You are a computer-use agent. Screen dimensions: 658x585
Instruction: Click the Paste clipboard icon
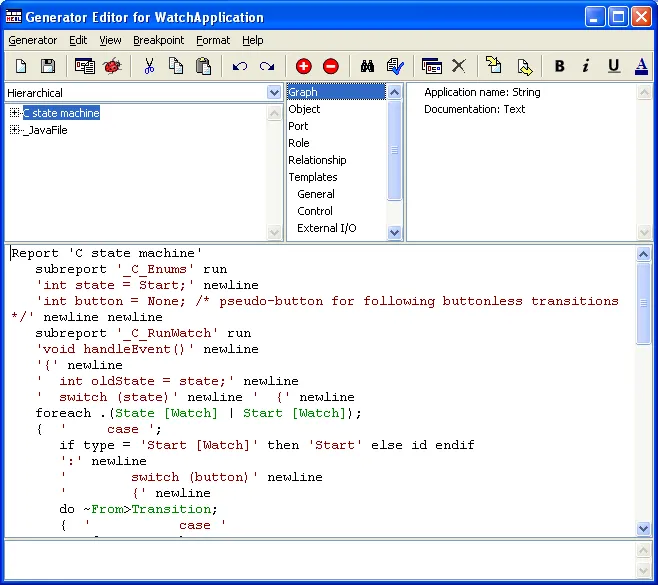point(203,66)
